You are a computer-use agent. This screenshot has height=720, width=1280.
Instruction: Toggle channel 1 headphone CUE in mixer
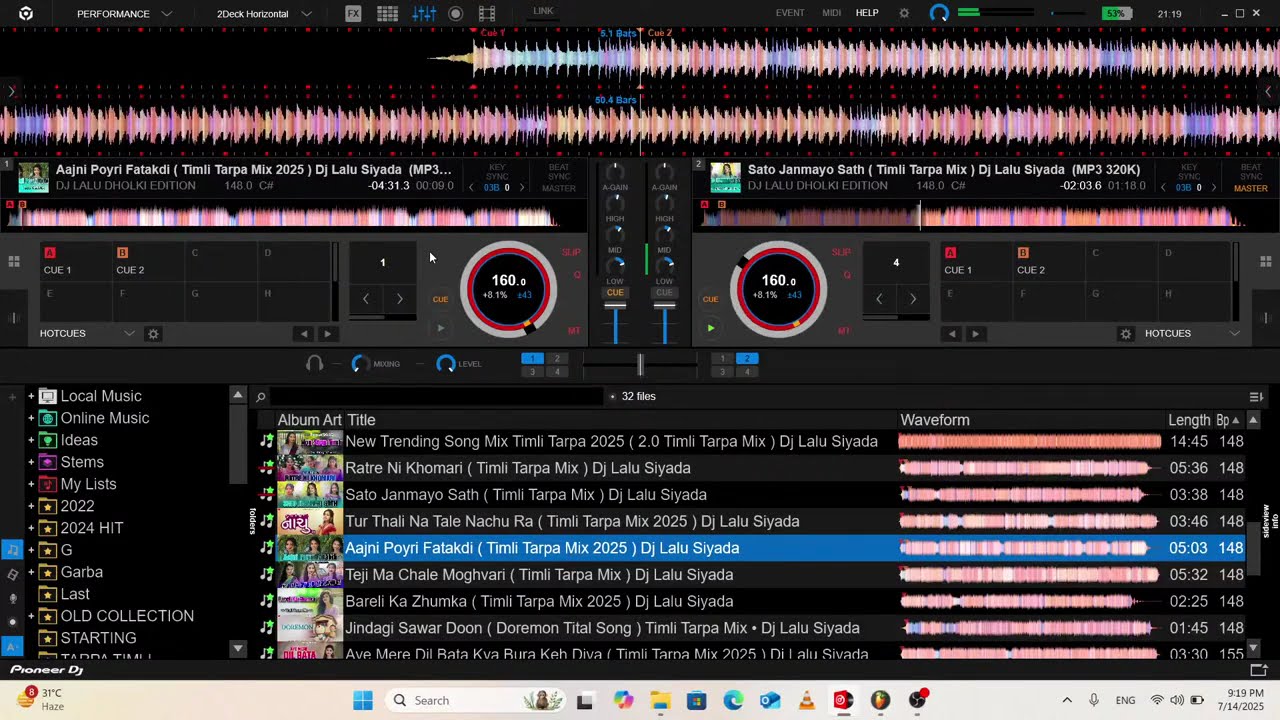pos(615,293)
